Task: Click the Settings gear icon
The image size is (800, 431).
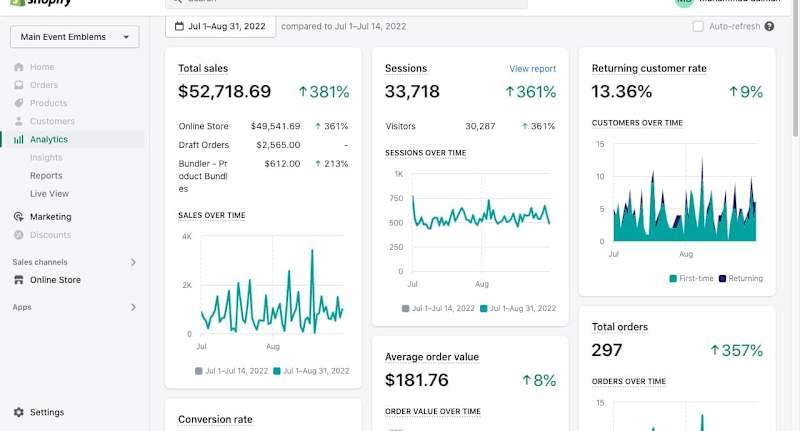Action: click(x=19, y=412)
